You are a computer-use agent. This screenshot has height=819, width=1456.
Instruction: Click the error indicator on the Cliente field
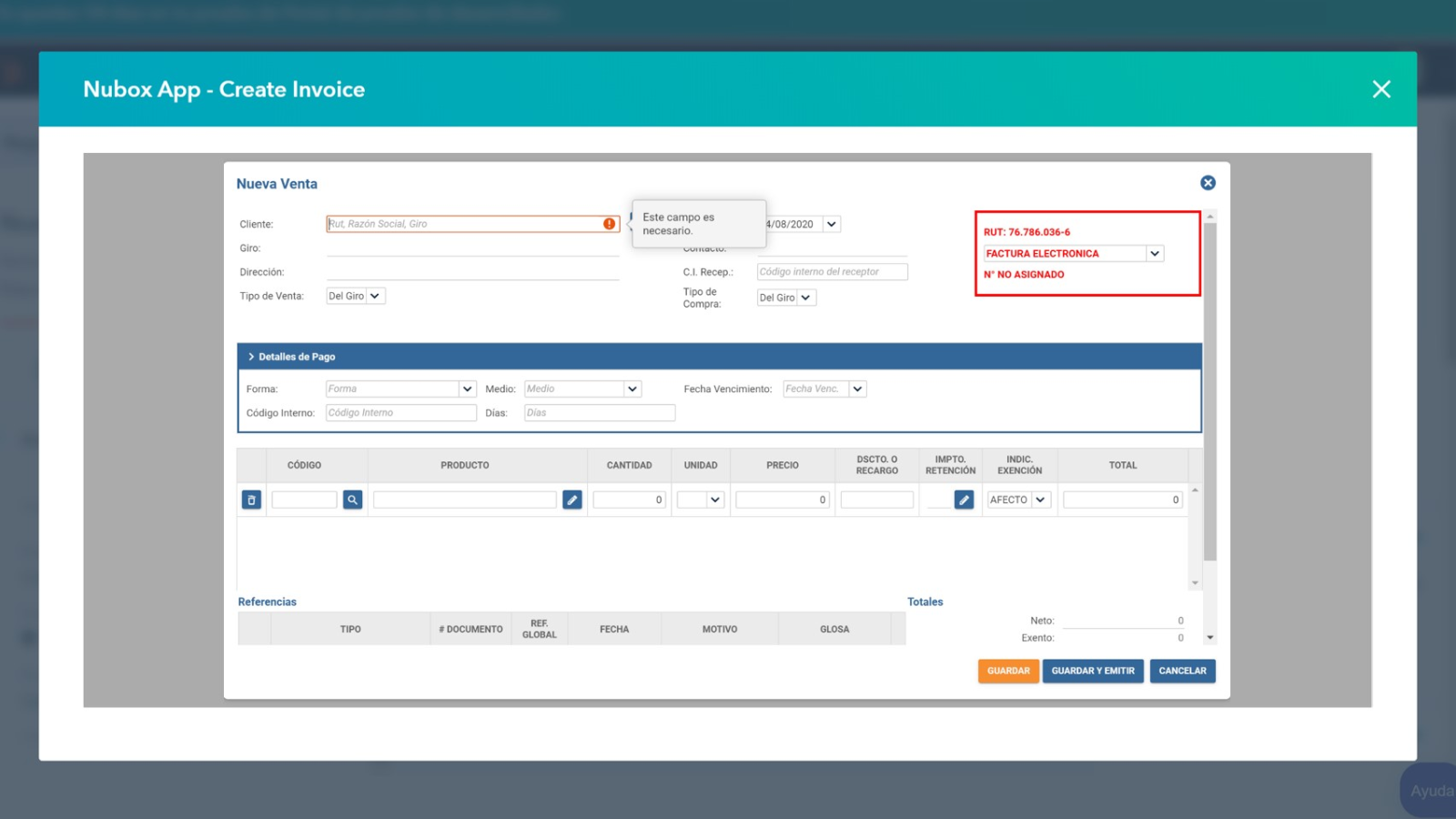pyautogui.click(x=609, y=223)
